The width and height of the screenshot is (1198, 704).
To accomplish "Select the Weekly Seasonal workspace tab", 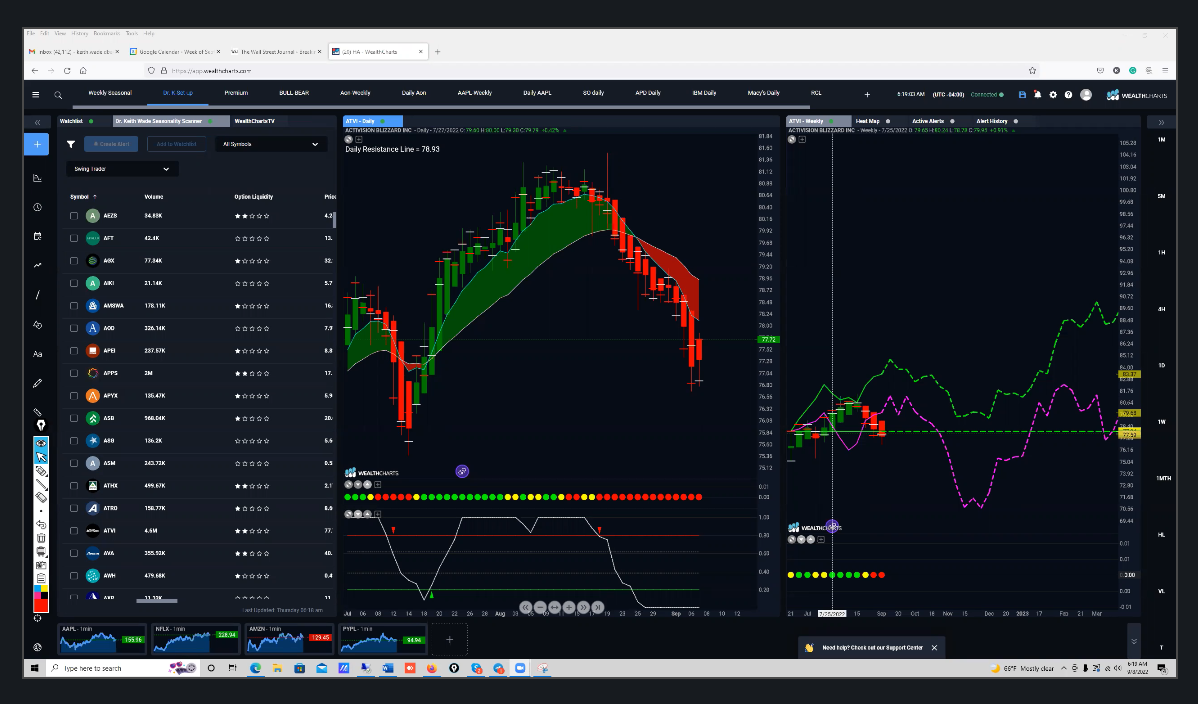I will [x=110, y=93].
